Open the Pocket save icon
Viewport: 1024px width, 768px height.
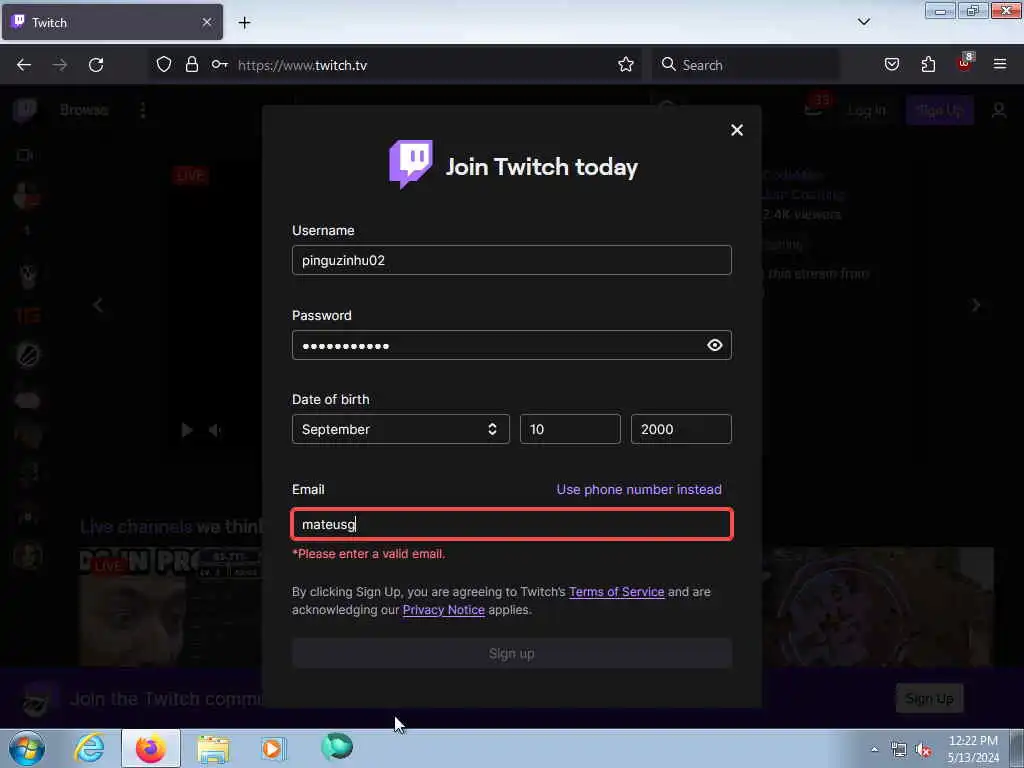click(891, 65)
